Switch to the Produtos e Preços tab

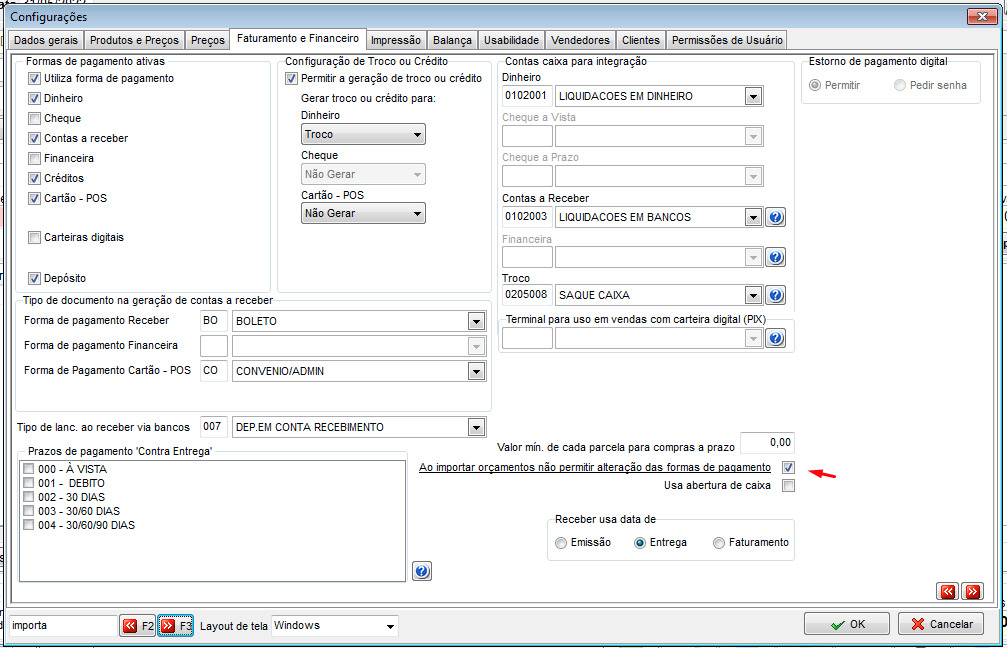(134, 40)
